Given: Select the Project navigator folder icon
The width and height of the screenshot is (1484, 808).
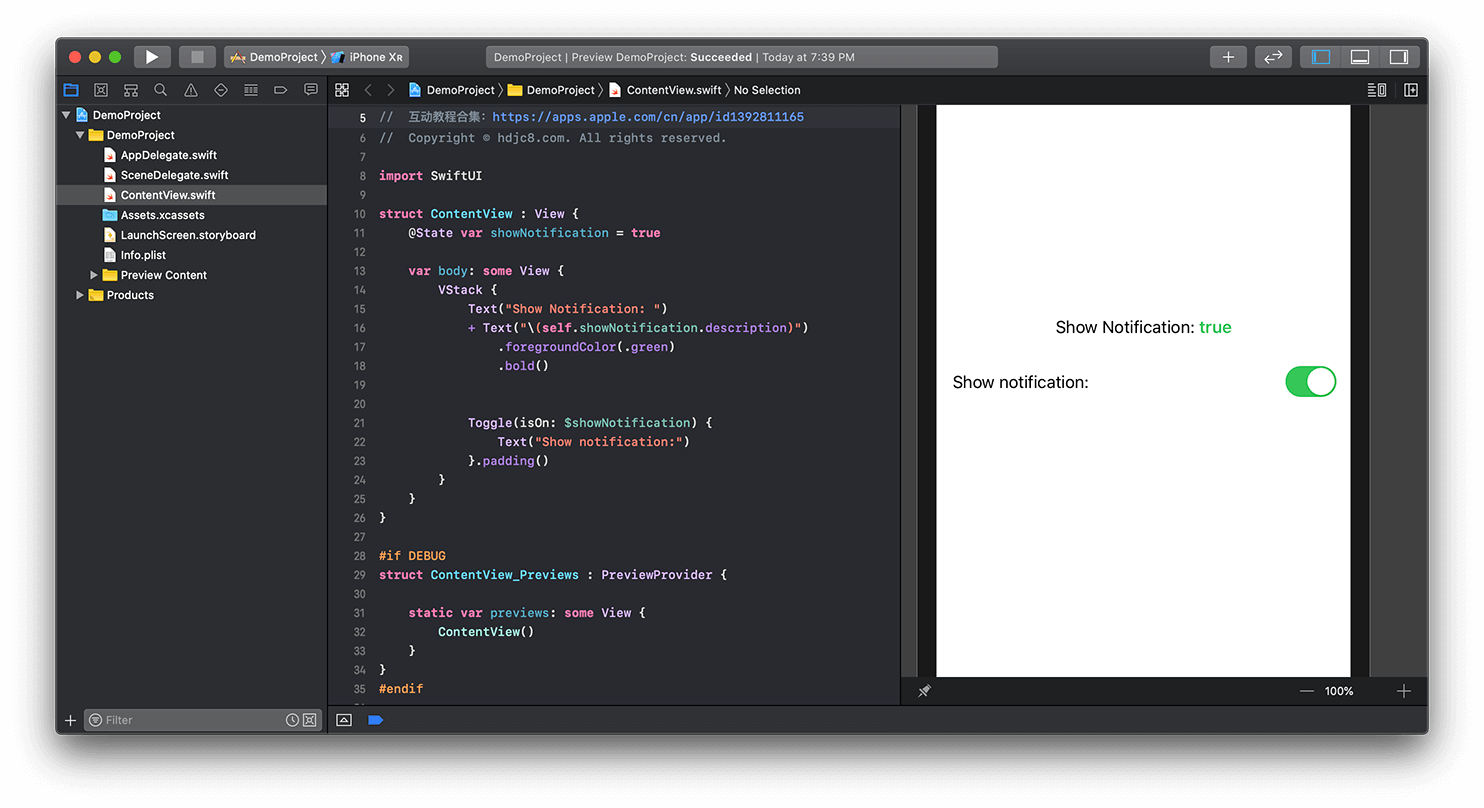Looking at the screenshot, I should (x=71, y=90).
